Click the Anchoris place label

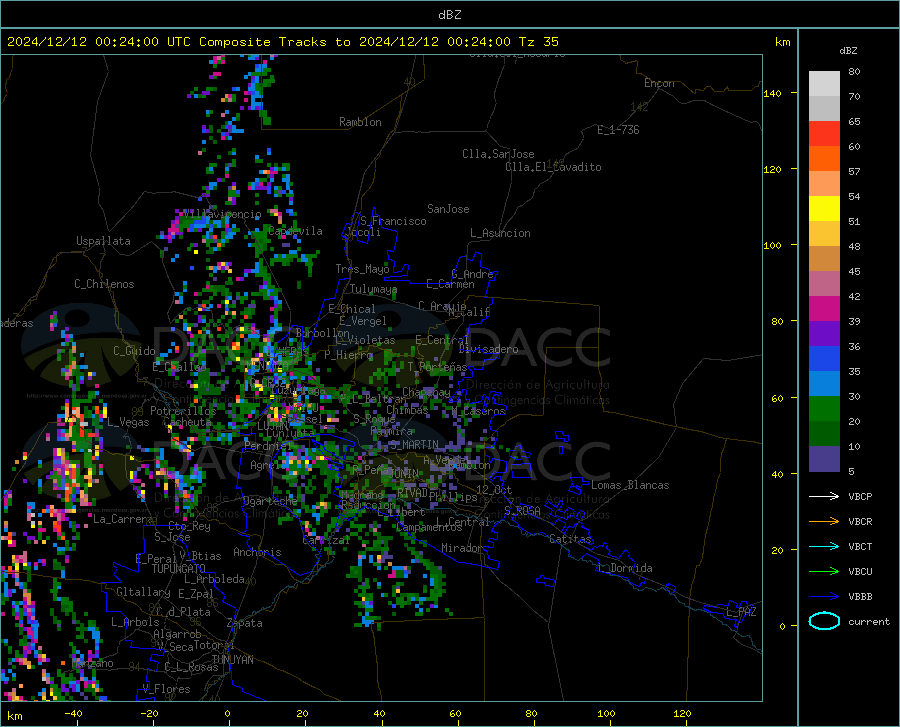(257, 552)
